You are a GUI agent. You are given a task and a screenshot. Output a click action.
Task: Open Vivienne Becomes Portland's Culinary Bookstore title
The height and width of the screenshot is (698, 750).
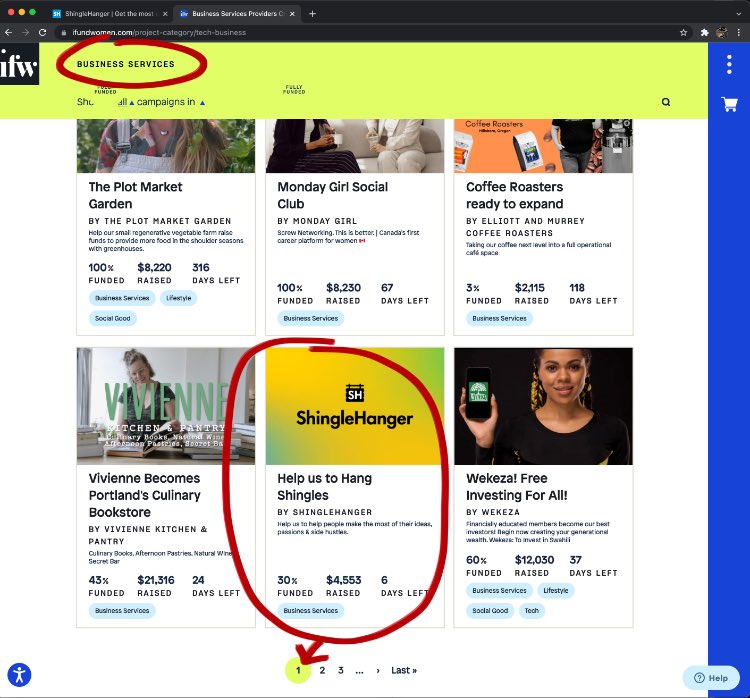click(144, 495)
